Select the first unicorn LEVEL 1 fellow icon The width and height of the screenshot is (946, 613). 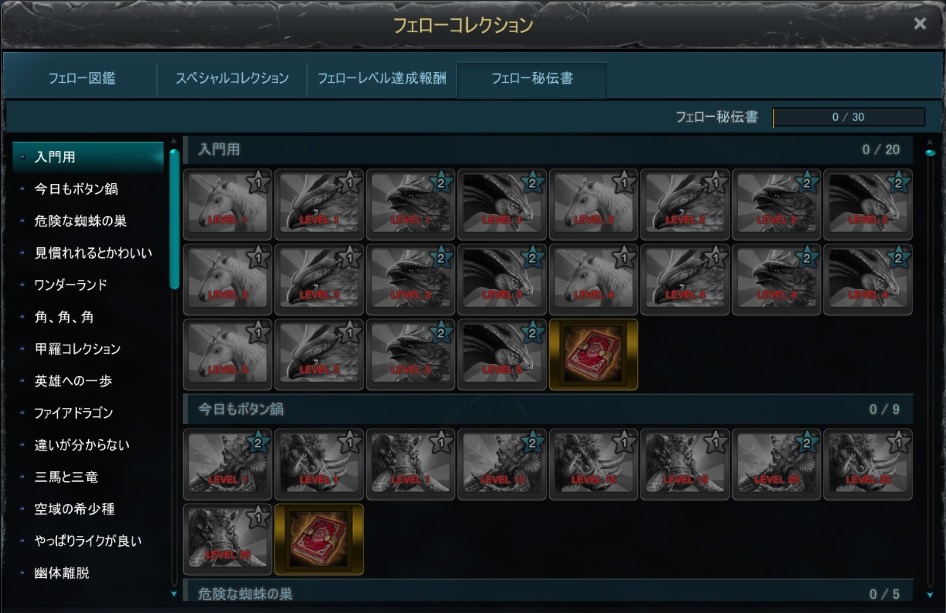click(x=227, y=205)
